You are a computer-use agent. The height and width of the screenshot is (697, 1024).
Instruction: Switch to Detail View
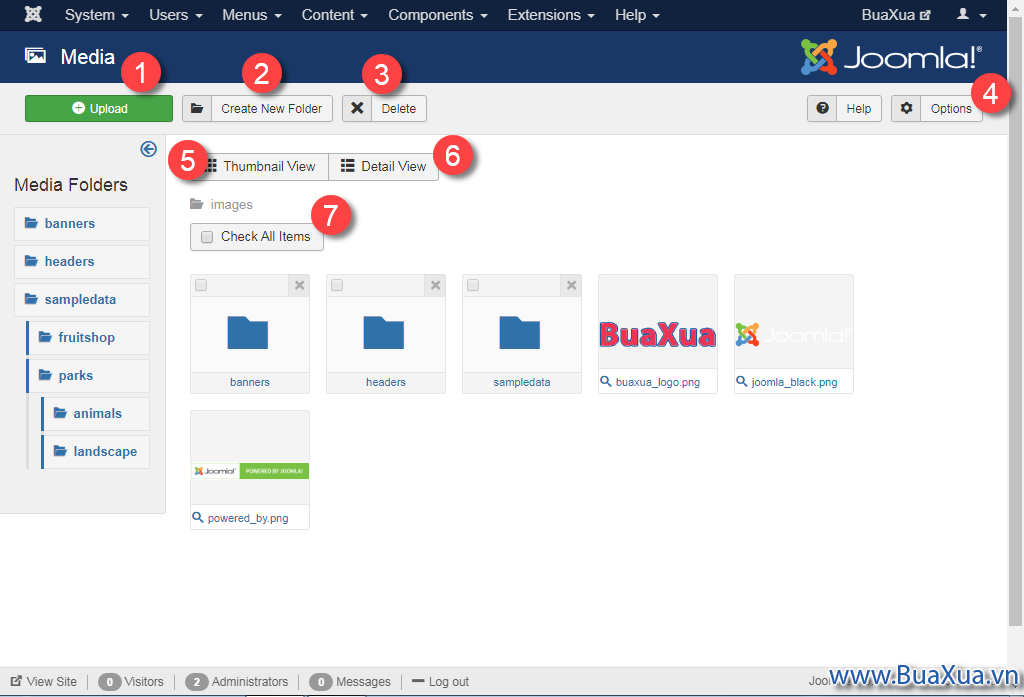click(x=383, y=167)
